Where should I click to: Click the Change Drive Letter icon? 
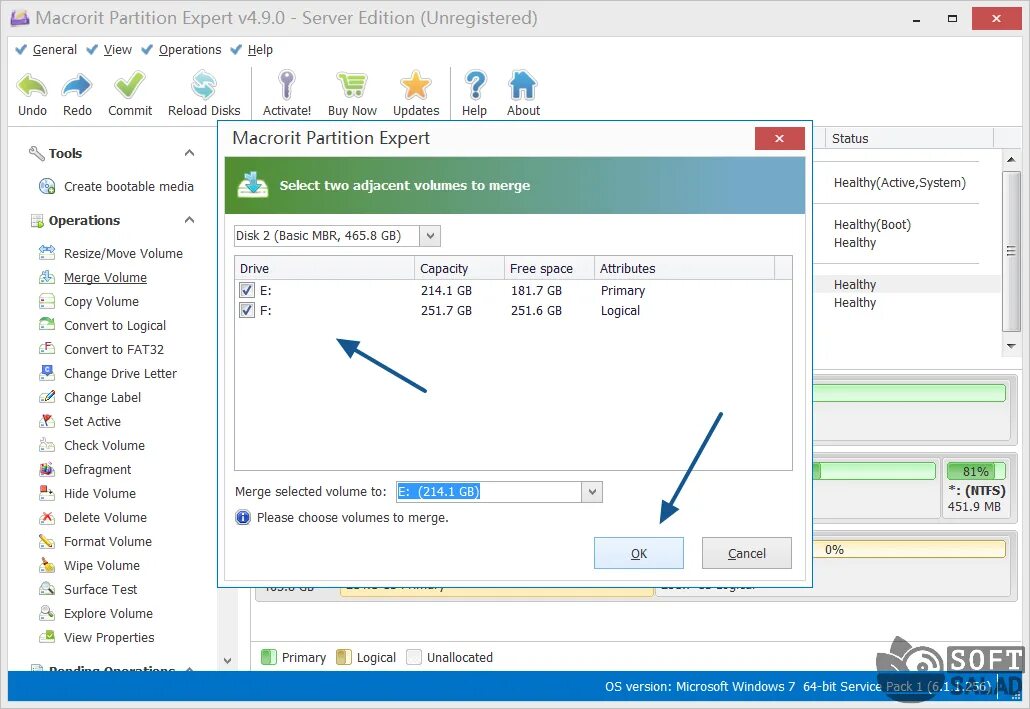[x=47, y=373]
